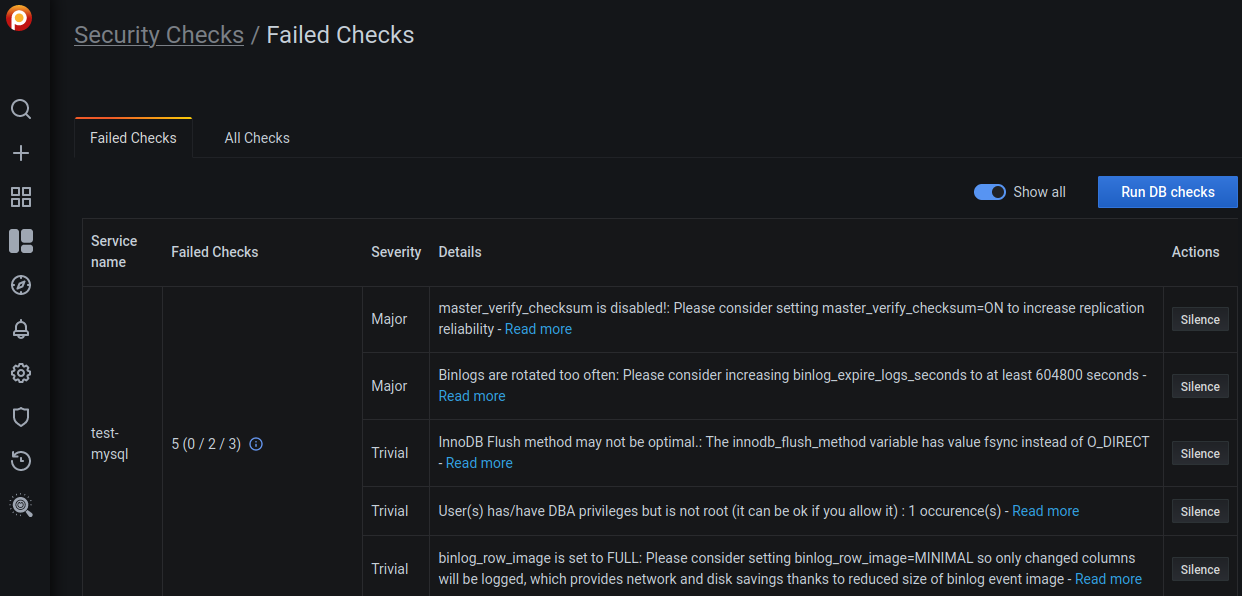Open the PMM home logo
This screenshot has height=596, width=1242.
coord(20,18)
